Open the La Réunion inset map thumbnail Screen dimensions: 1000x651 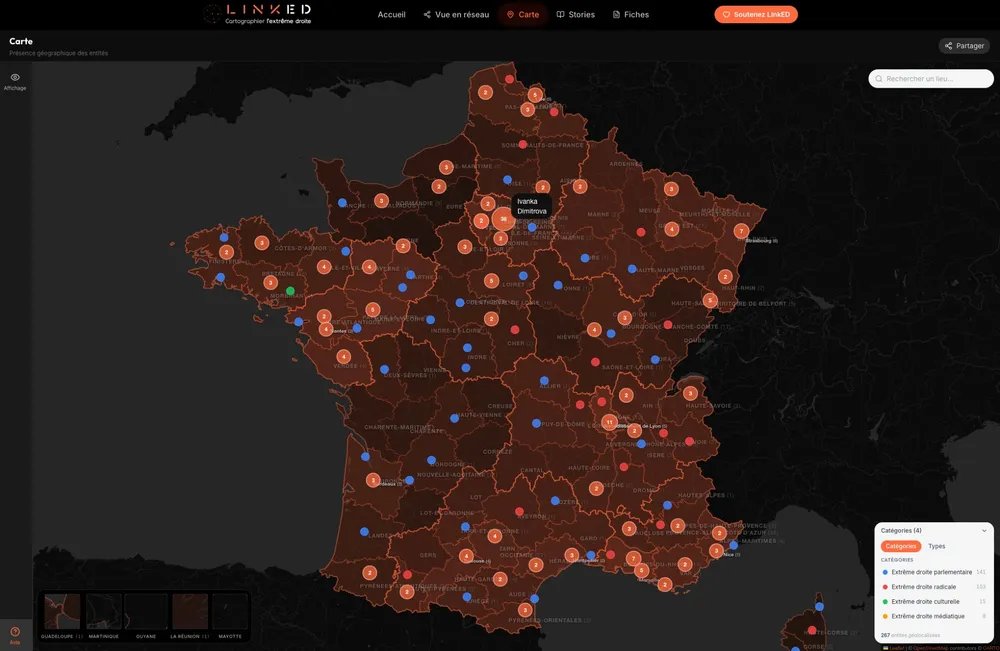[x=189, y=611]
